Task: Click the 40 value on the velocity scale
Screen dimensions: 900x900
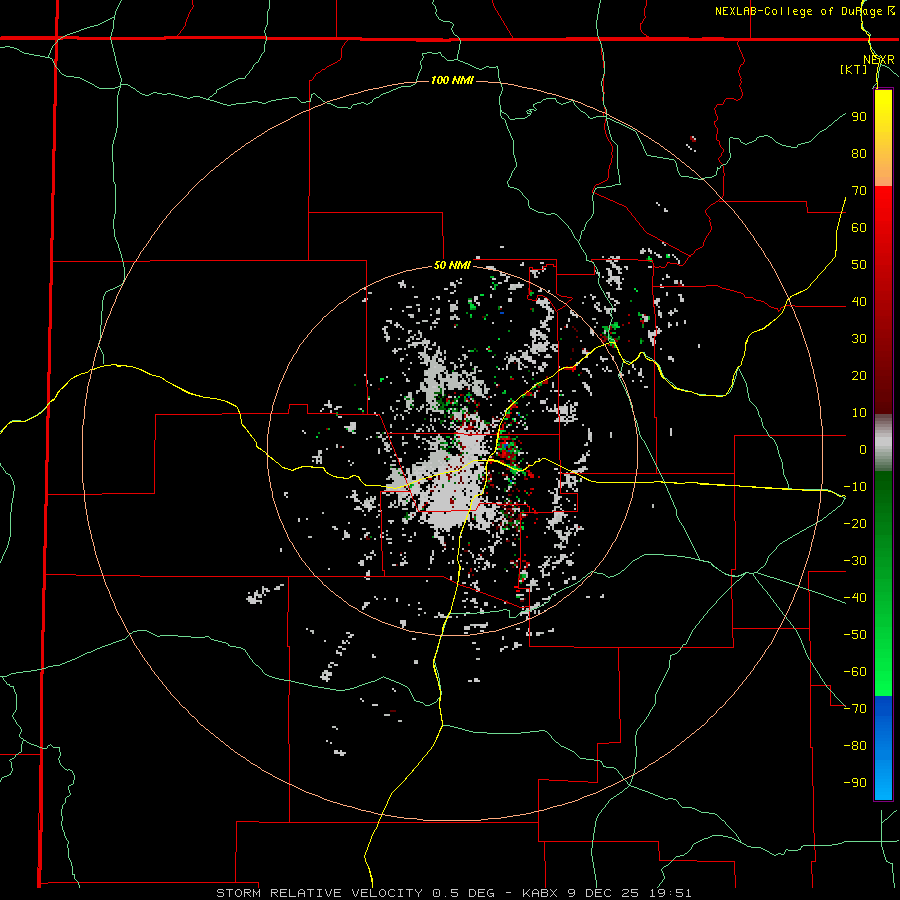Action: tap(859, 302)
